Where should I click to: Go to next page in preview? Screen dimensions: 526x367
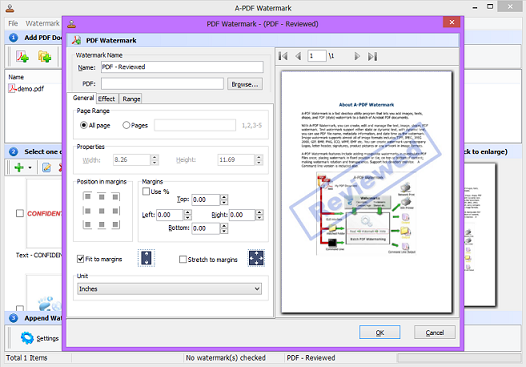click(x=357, y=56)
